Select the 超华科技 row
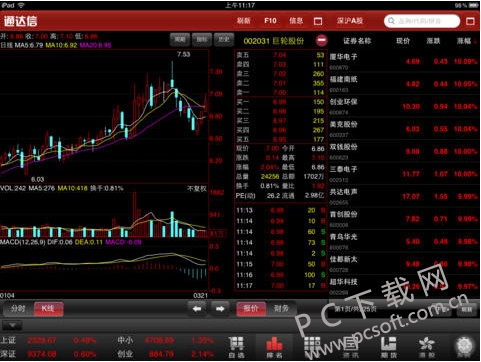 pyautogui.click(x=404, y=286)
